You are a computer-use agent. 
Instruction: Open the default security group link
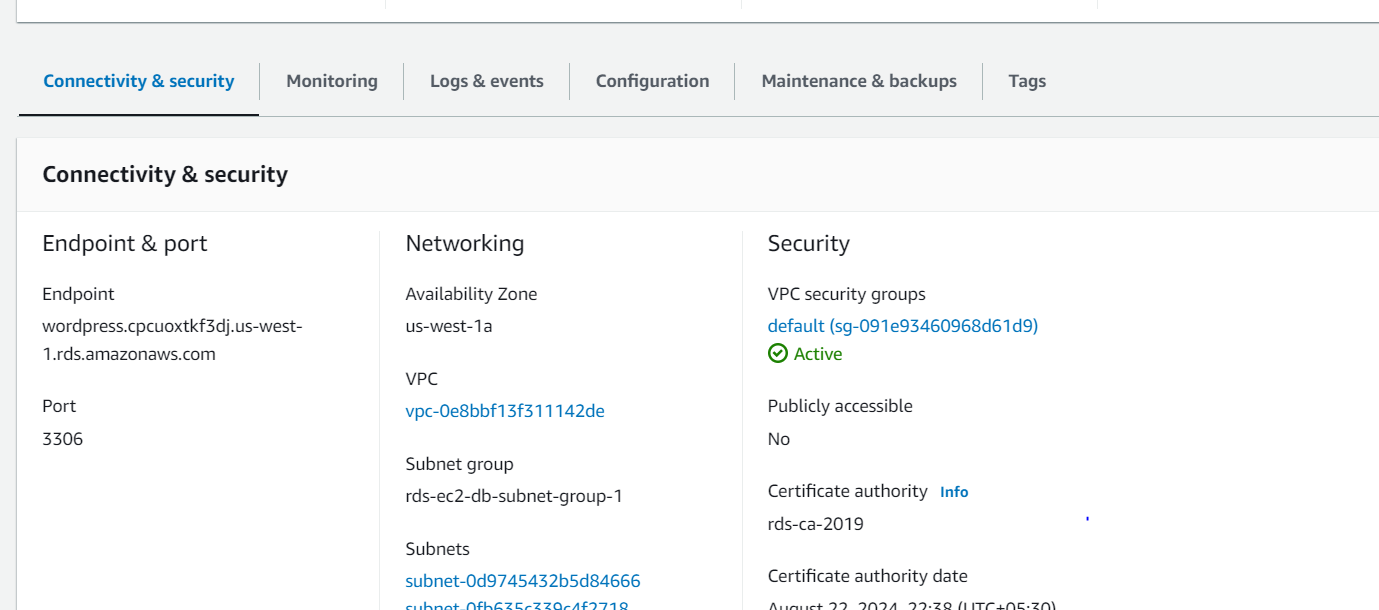pos(903,326)
